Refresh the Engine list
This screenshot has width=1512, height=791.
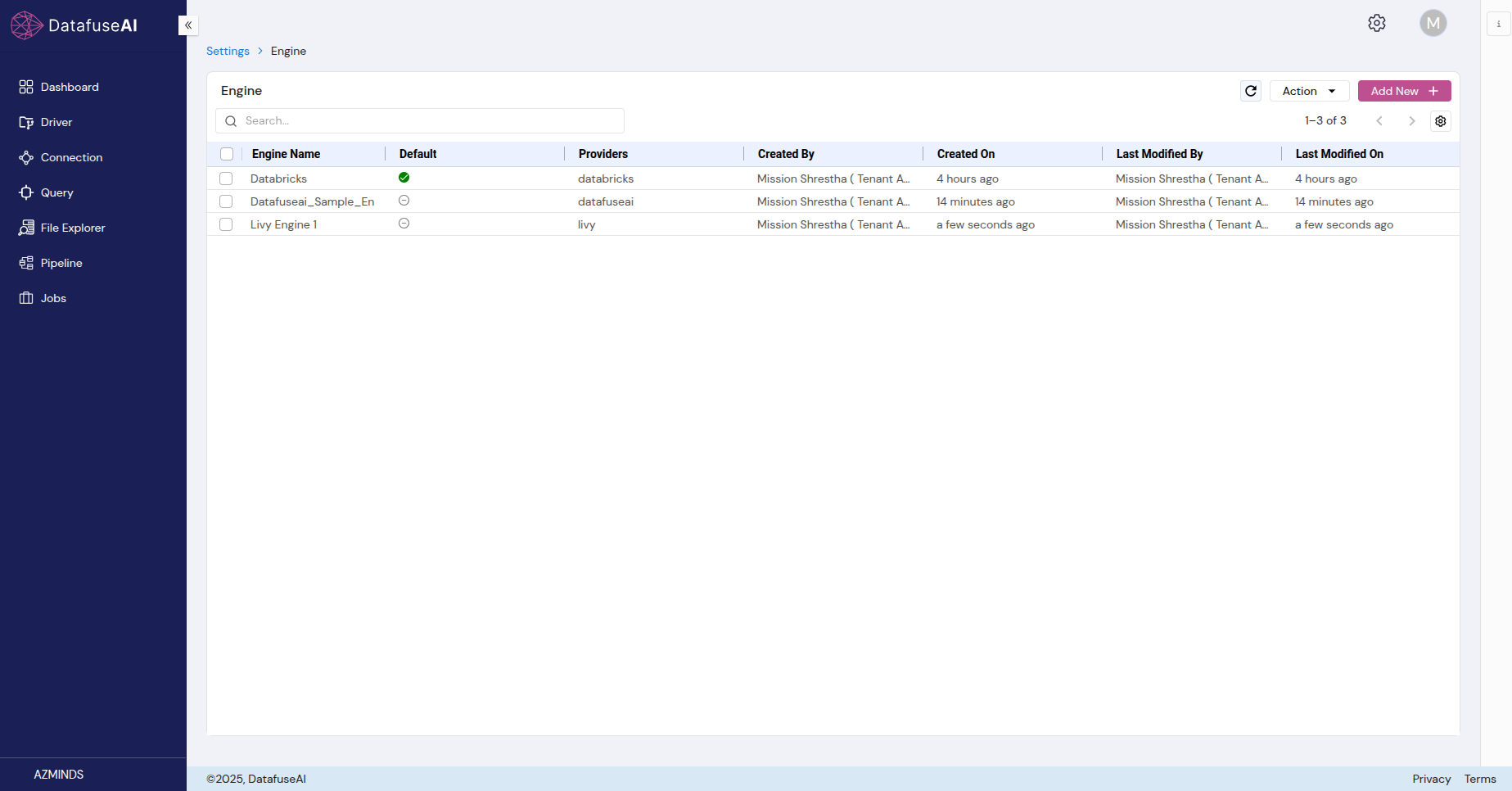tap(1251, 91)
